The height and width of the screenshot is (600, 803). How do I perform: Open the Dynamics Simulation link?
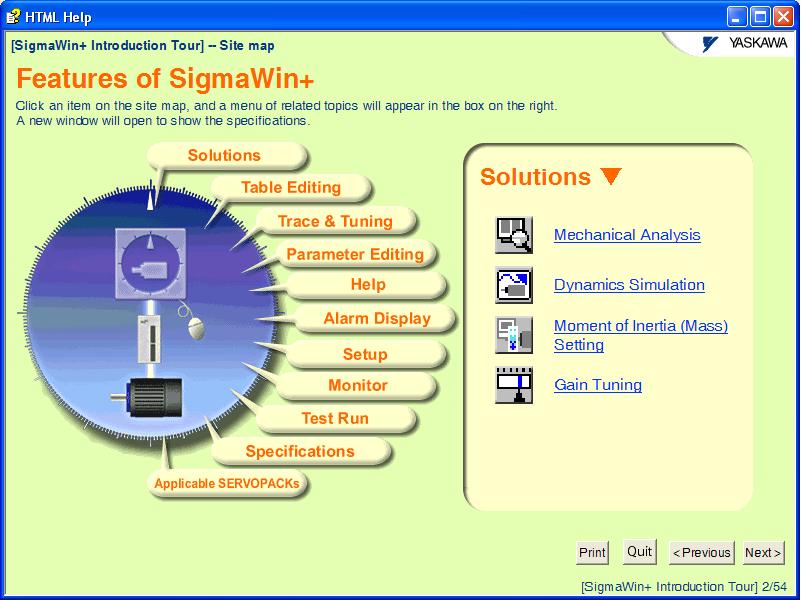[629, 285]
